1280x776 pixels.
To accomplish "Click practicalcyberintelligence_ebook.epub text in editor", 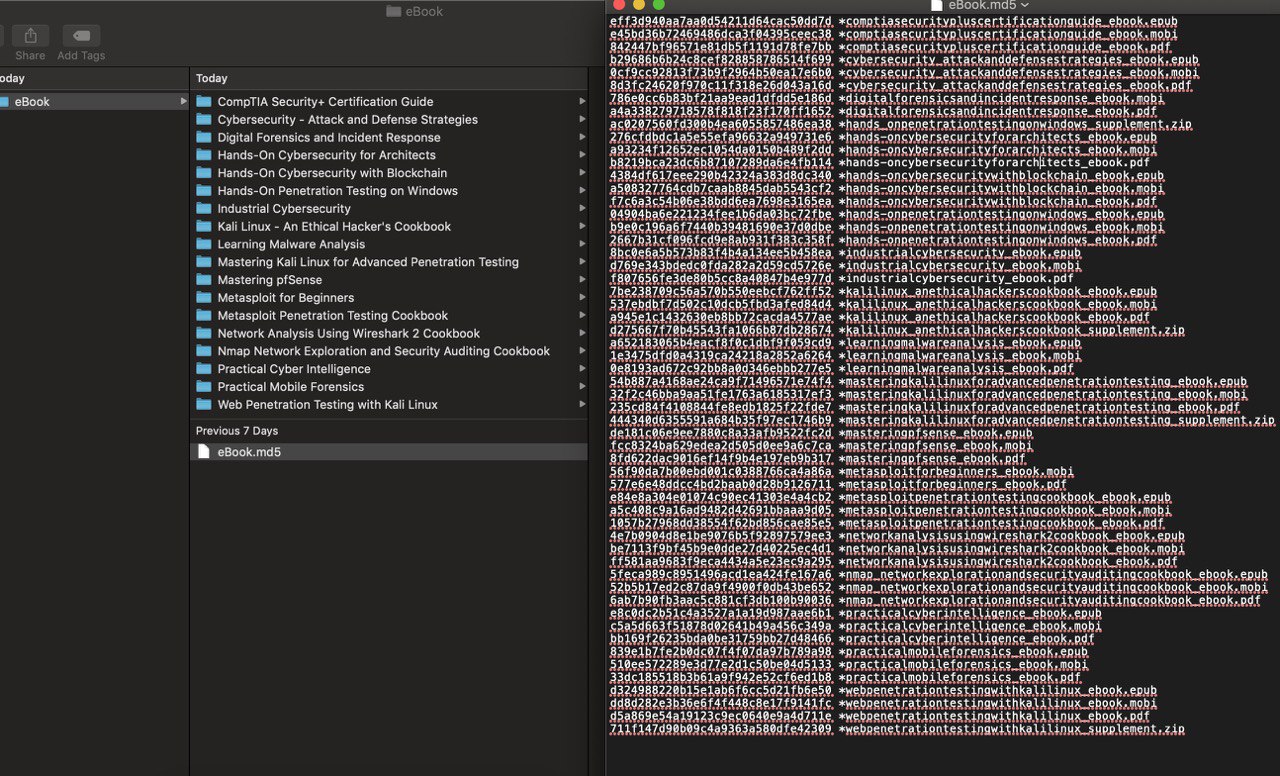I will point(973,614).
